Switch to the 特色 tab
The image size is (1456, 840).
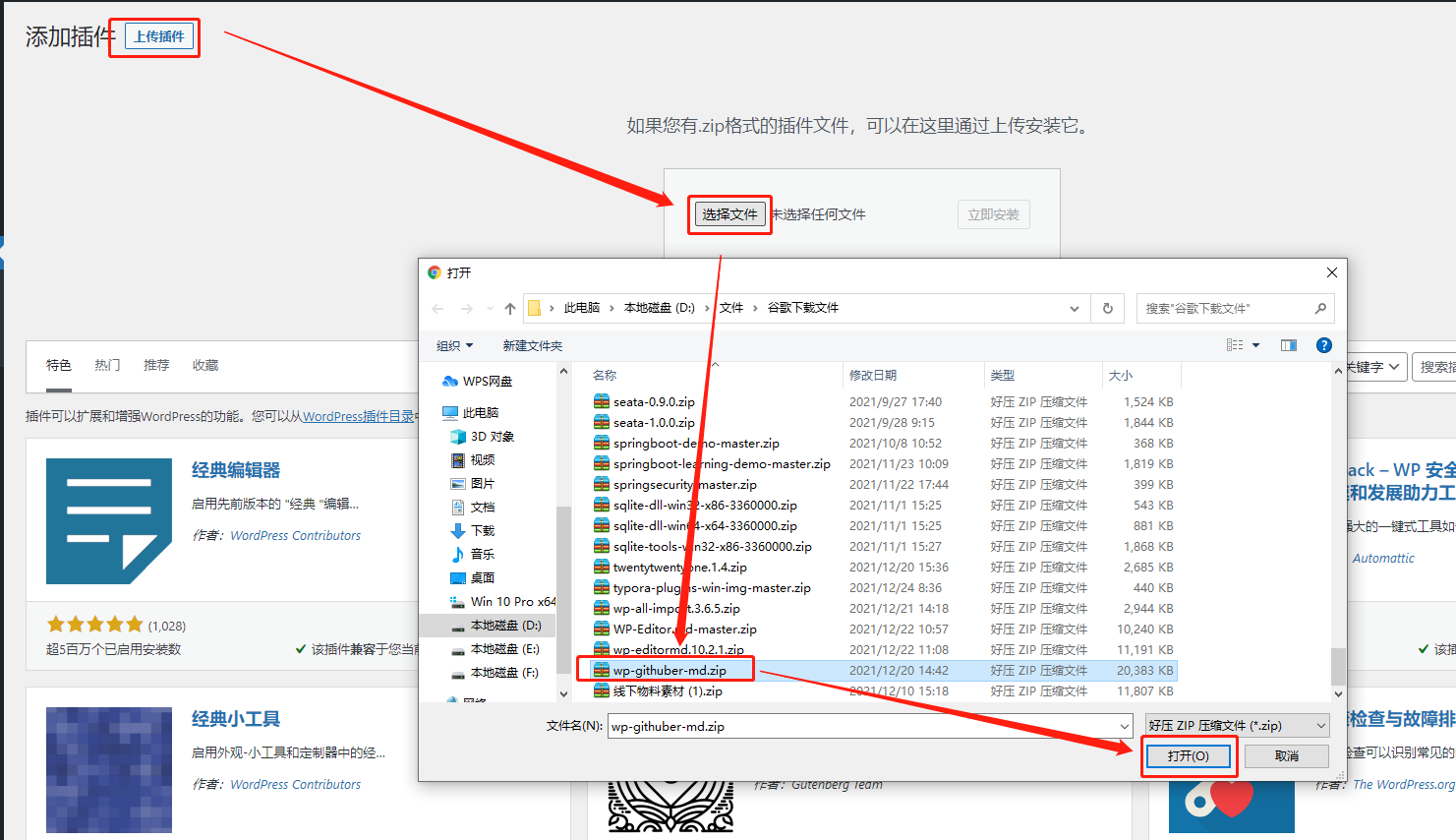point(59,365)
